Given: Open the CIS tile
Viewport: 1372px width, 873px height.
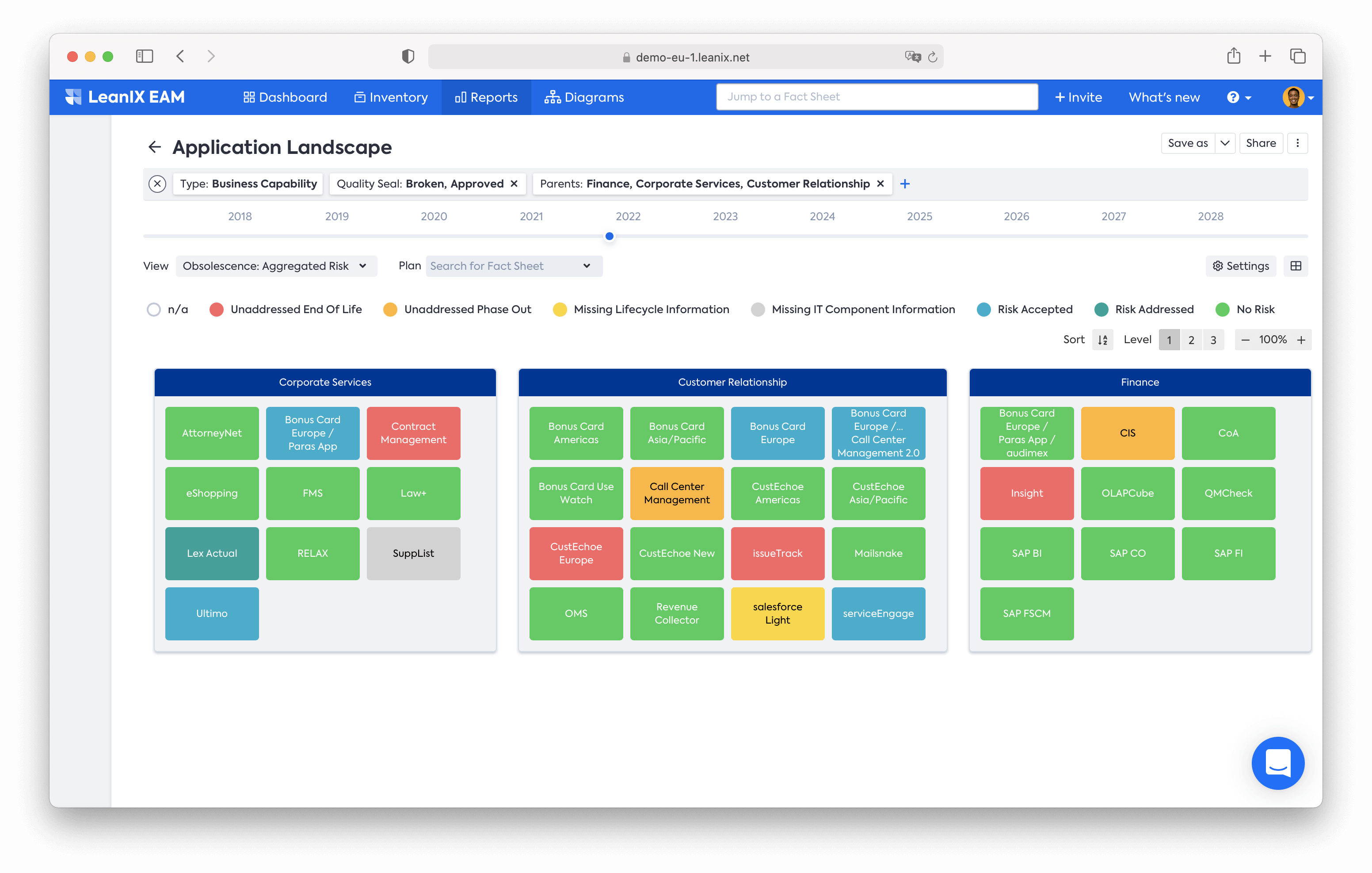Looking at the screenshot, I should tap(1127, 433).
